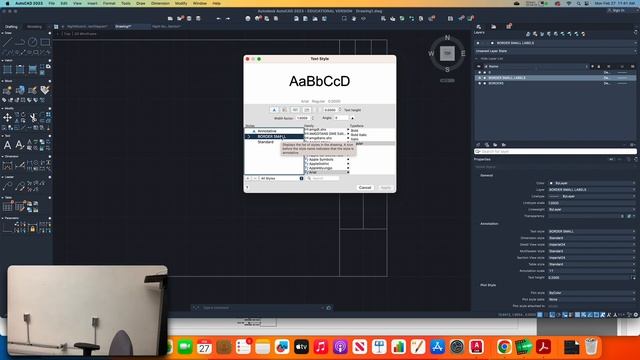Select the Annotative text style

point(267,131)
